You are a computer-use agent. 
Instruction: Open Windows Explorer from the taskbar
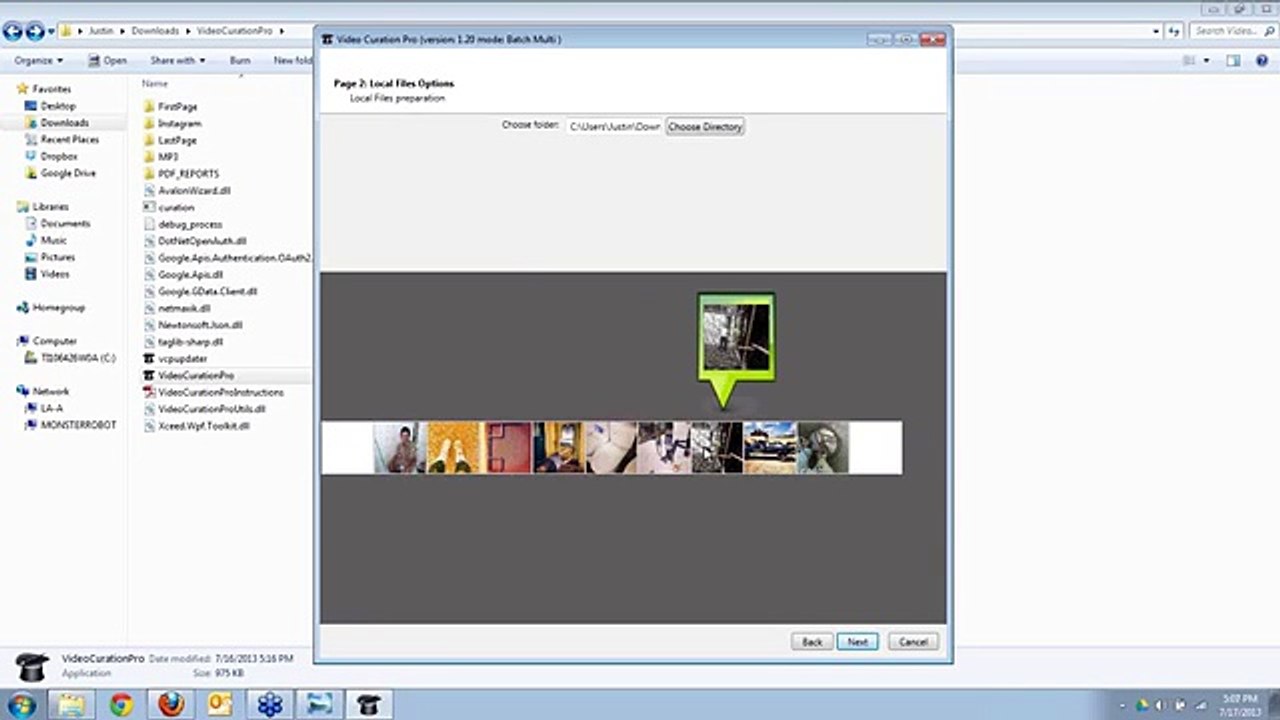click(72, 704)
